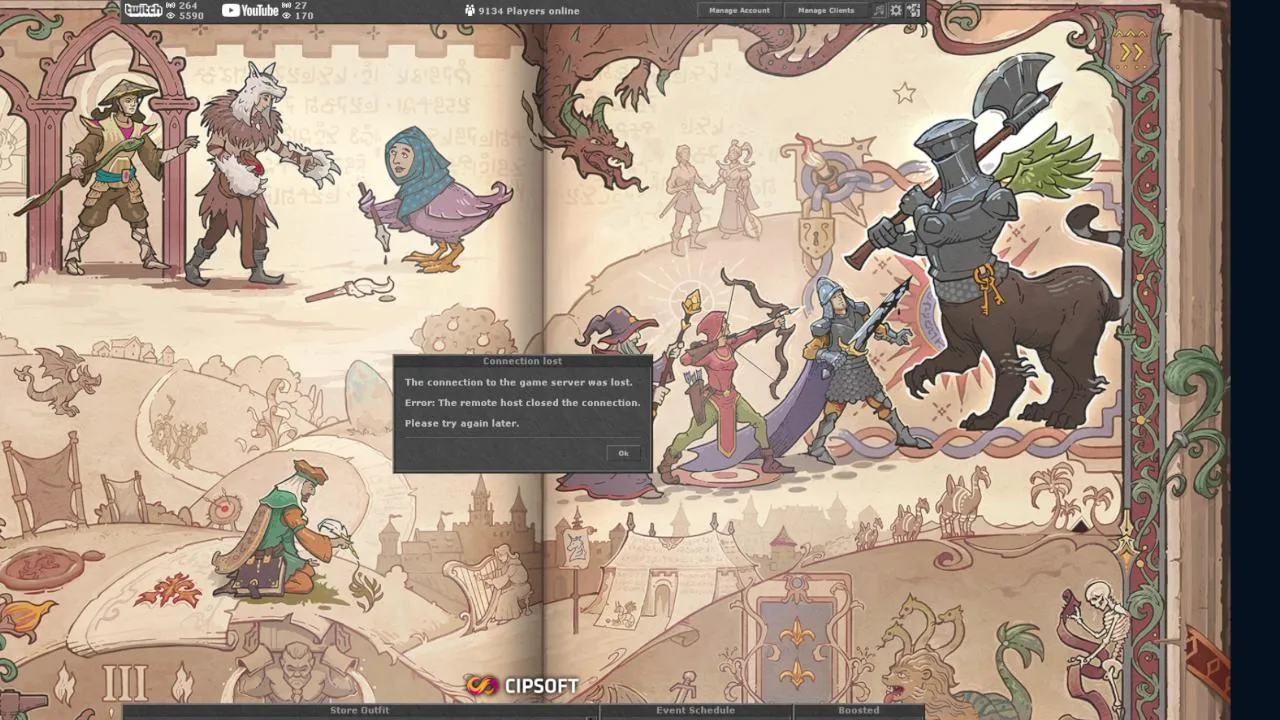Click "Please try again later." message
Viewport: 1280px width, 720px height.
462,423
